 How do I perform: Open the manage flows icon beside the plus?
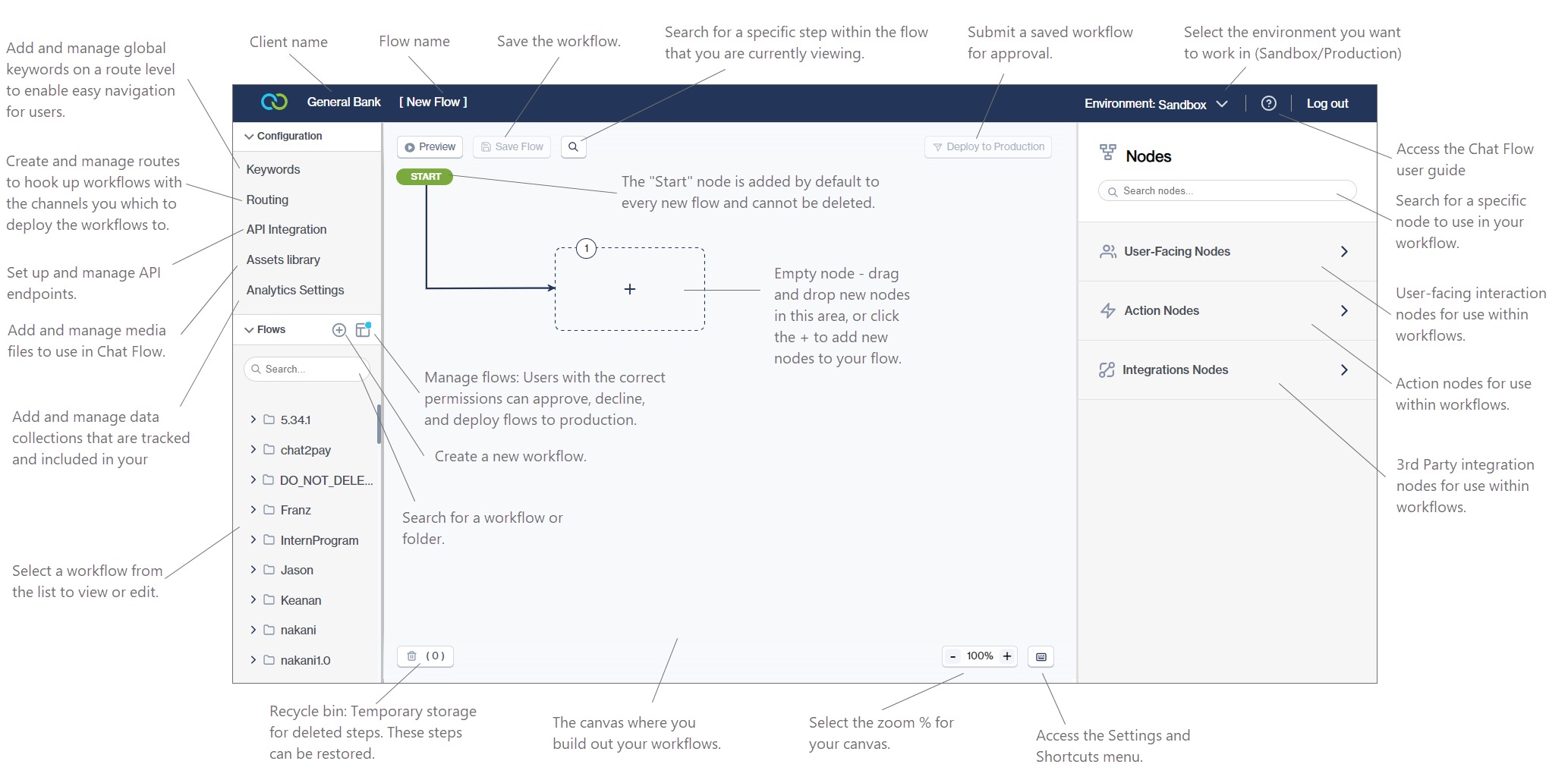click(363, 329)
